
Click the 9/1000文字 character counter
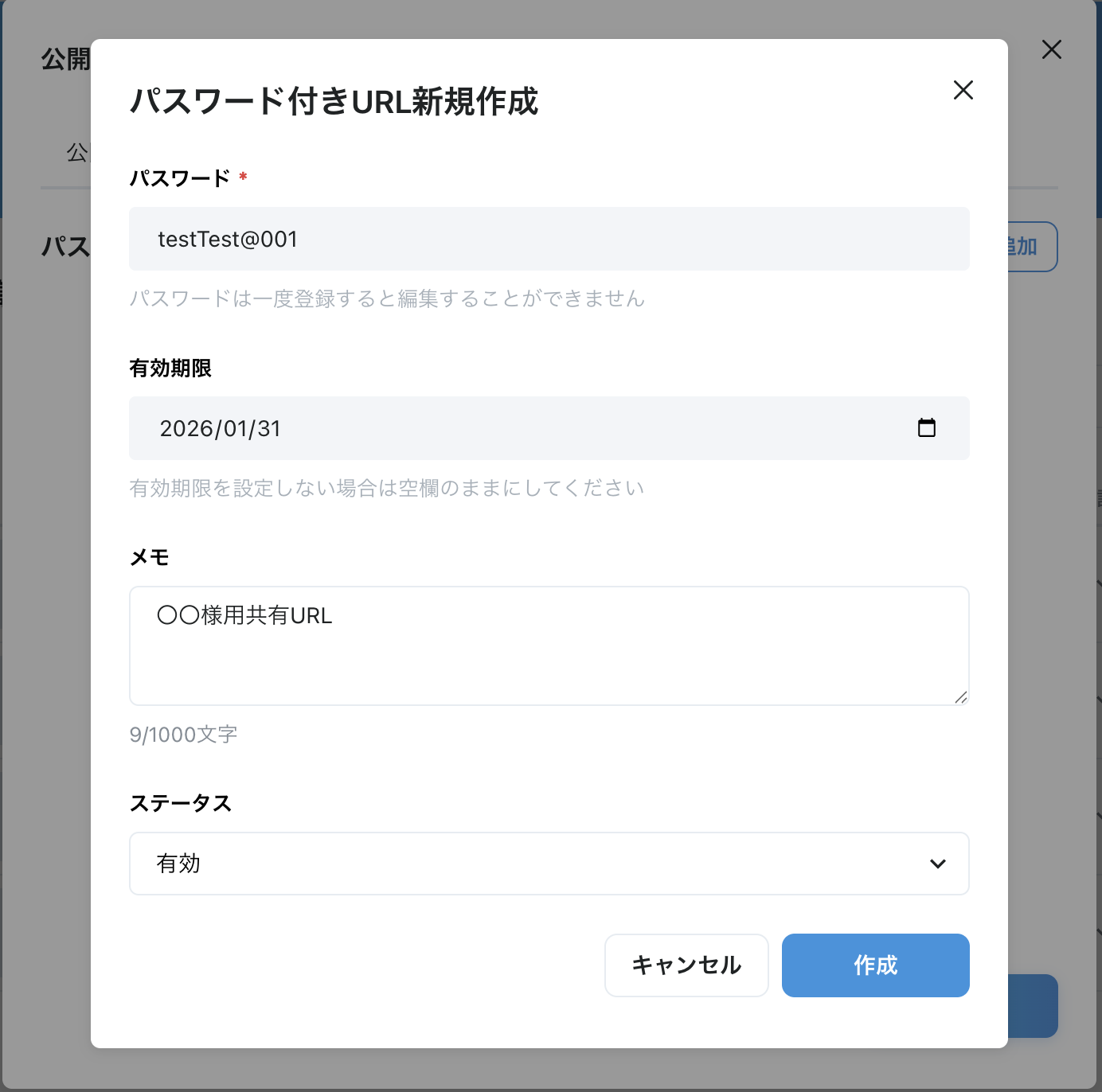[184, 734]
